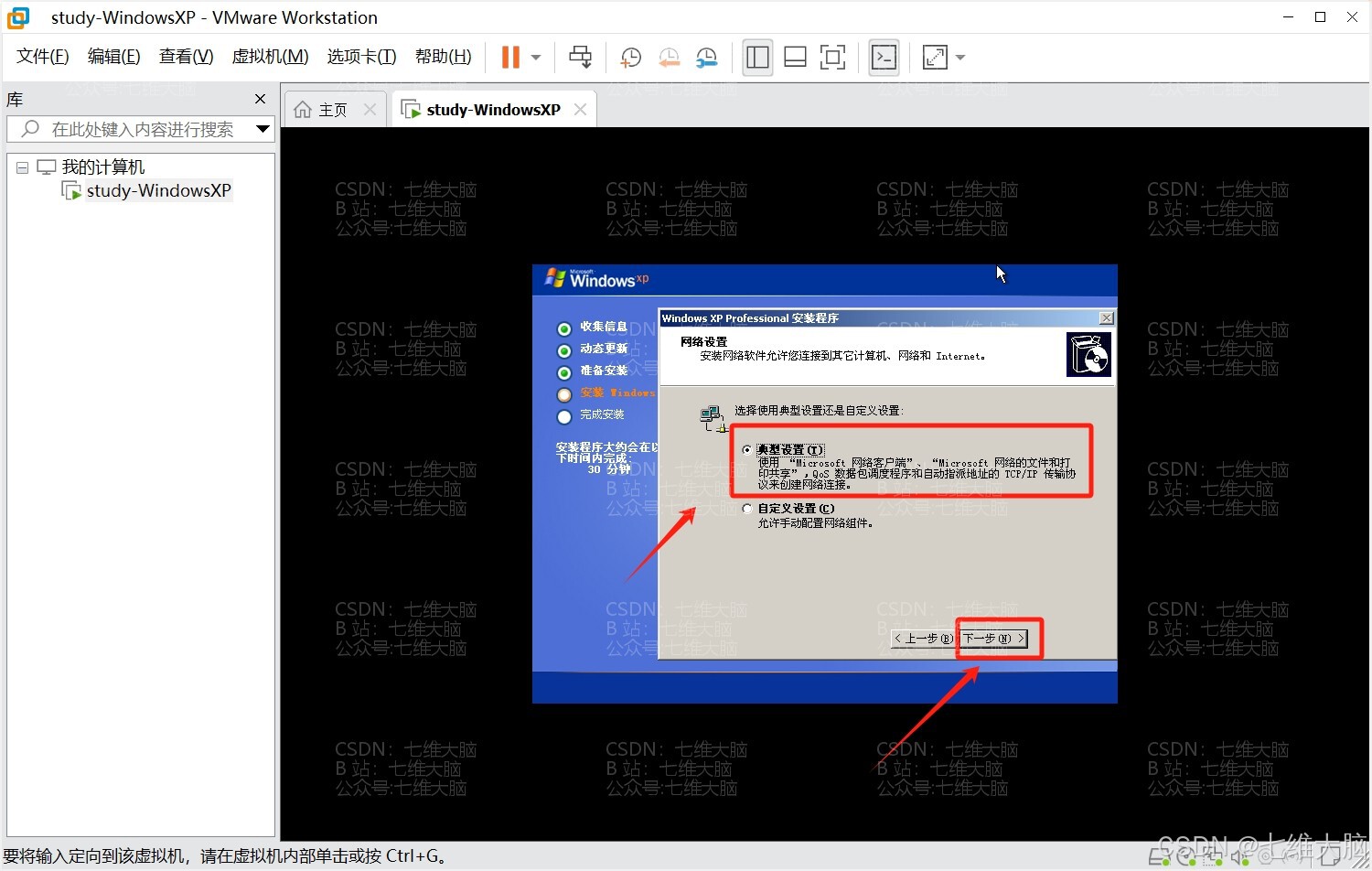Open the console view terminal icon
This screenshot has width=1372, height=871.
coord(884,57)
